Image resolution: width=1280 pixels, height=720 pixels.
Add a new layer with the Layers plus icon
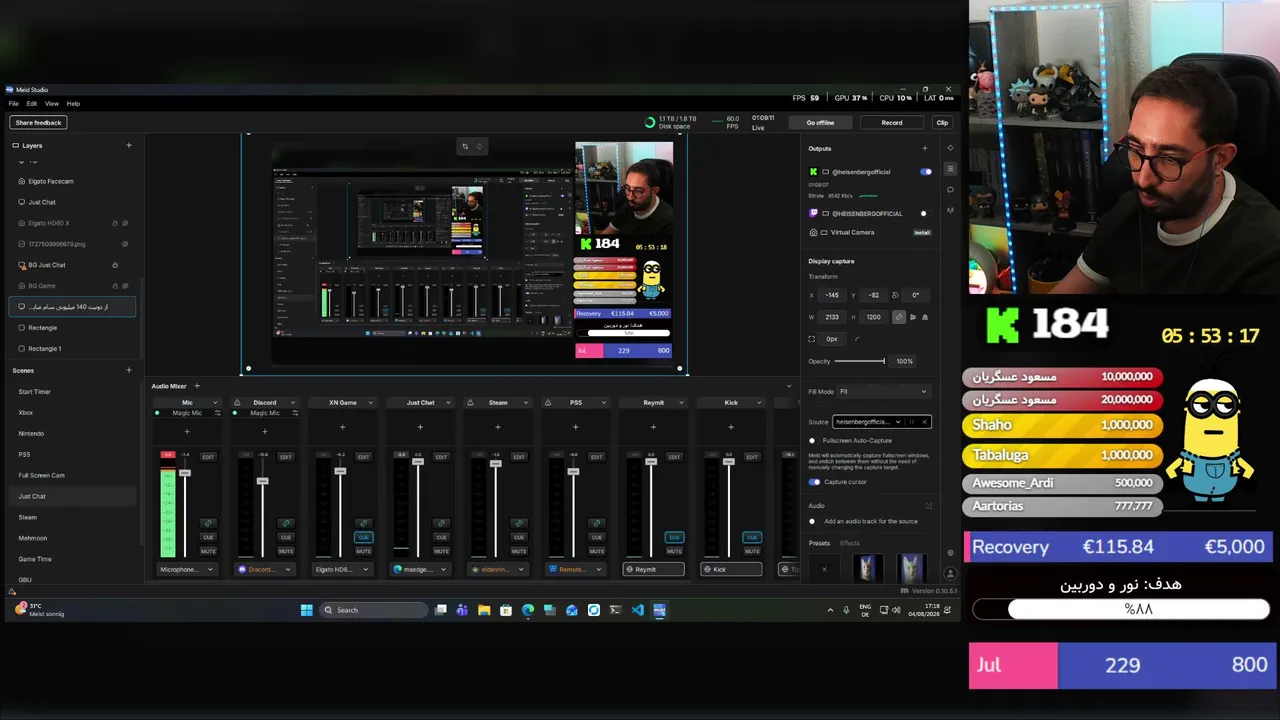coord(128,145)
